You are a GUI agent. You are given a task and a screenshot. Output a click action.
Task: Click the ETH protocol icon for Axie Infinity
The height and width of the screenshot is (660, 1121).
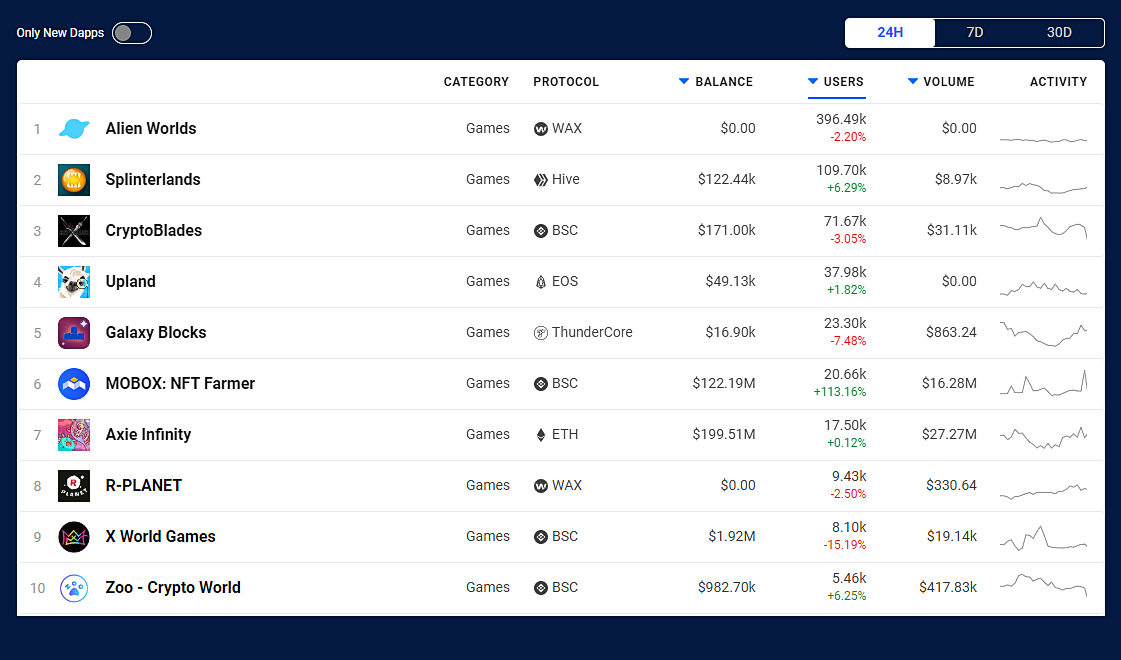pos(540,435)
